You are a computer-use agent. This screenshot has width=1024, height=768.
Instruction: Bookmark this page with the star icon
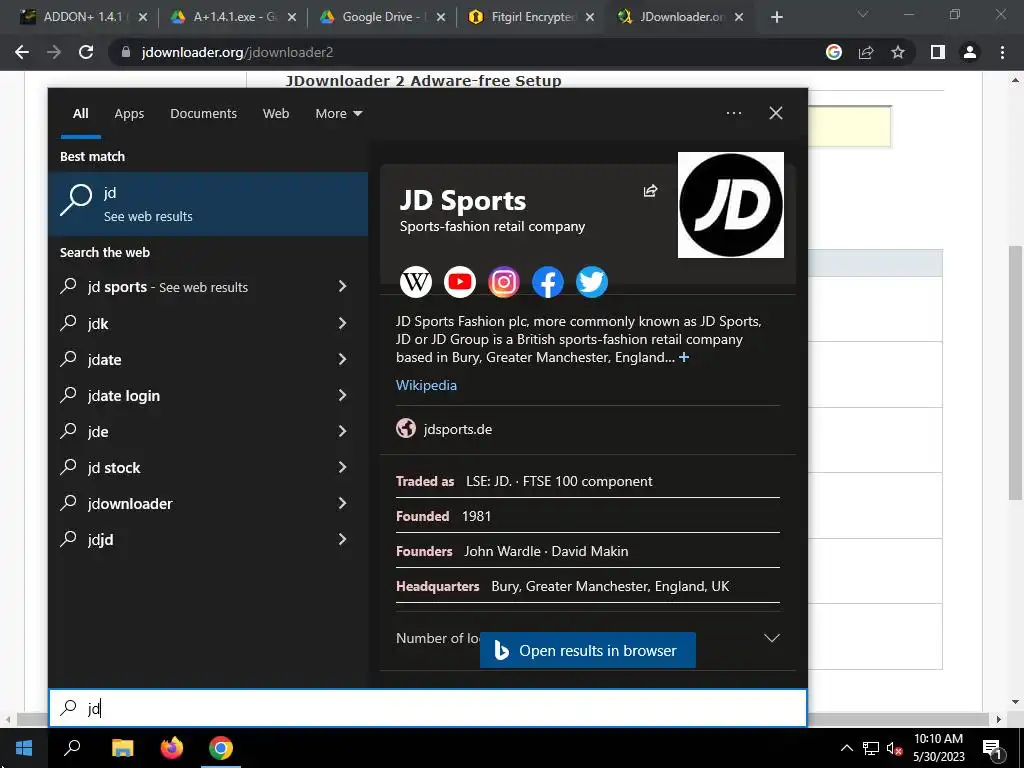click(898, 52)
